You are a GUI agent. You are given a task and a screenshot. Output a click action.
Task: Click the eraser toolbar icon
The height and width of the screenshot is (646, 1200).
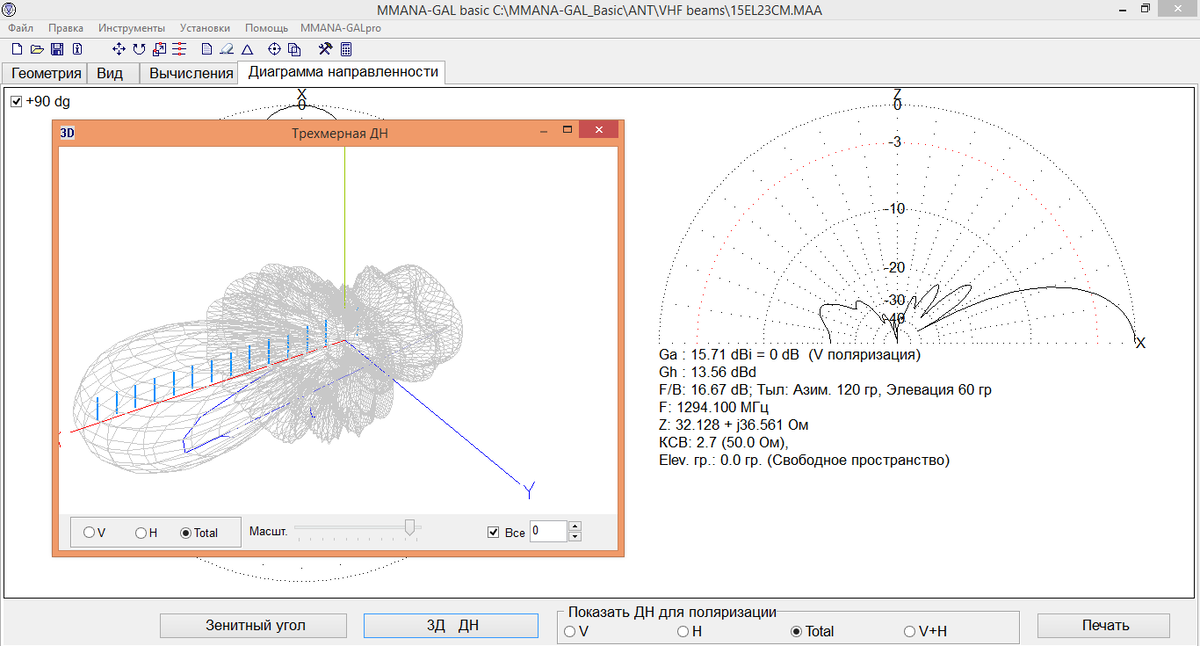tap(226, 49)
